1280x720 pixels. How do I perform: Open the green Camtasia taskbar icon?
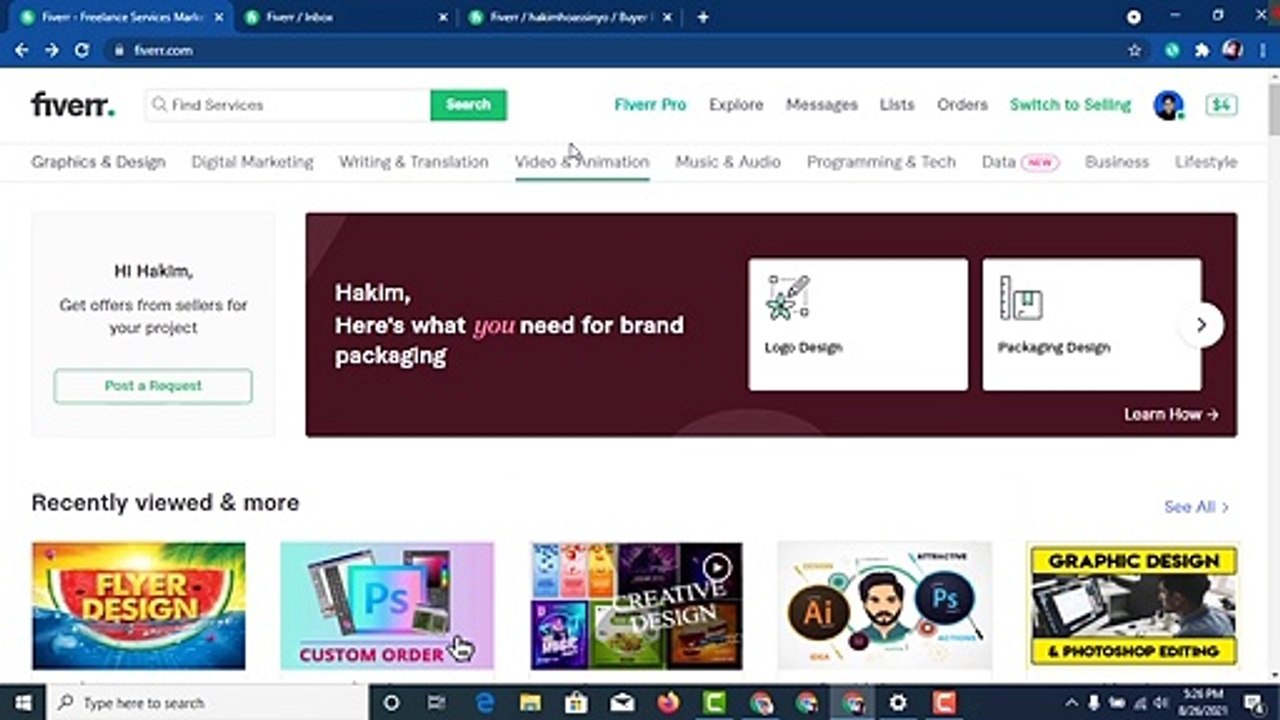[715, 702]
